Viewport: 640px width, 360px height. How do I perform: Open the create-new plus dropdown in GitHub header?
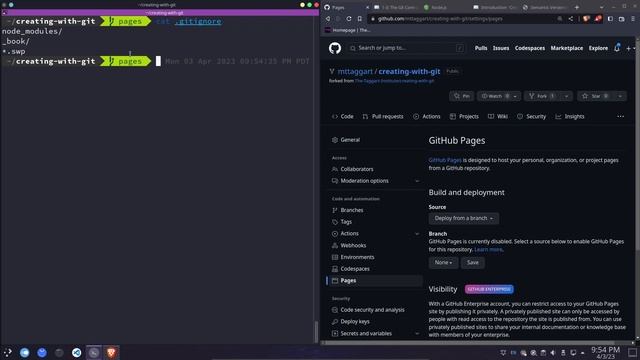pyautogui.click(x=630, y=48)
